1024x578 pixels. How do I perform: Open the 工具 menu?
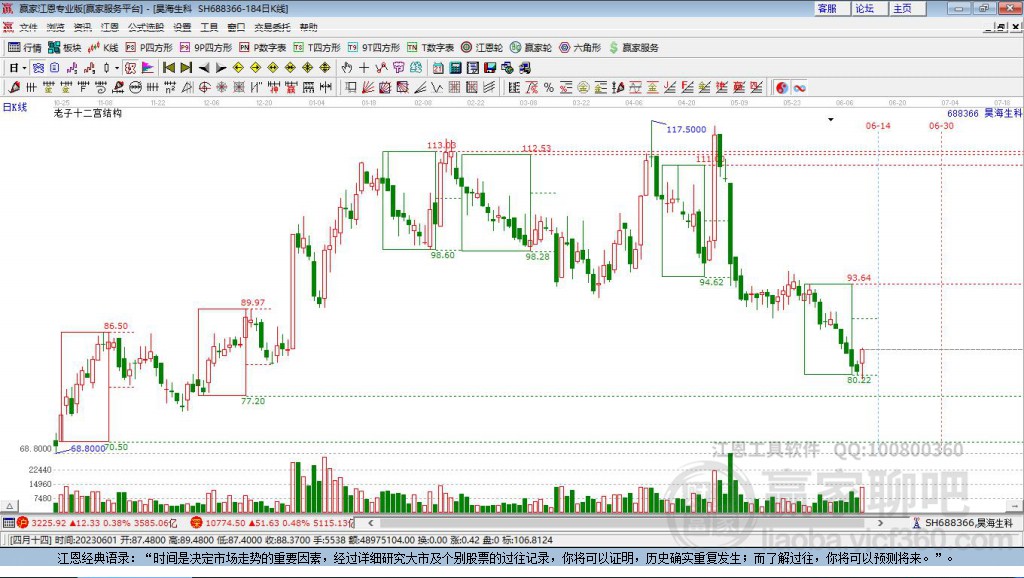(x=209, y=27)
